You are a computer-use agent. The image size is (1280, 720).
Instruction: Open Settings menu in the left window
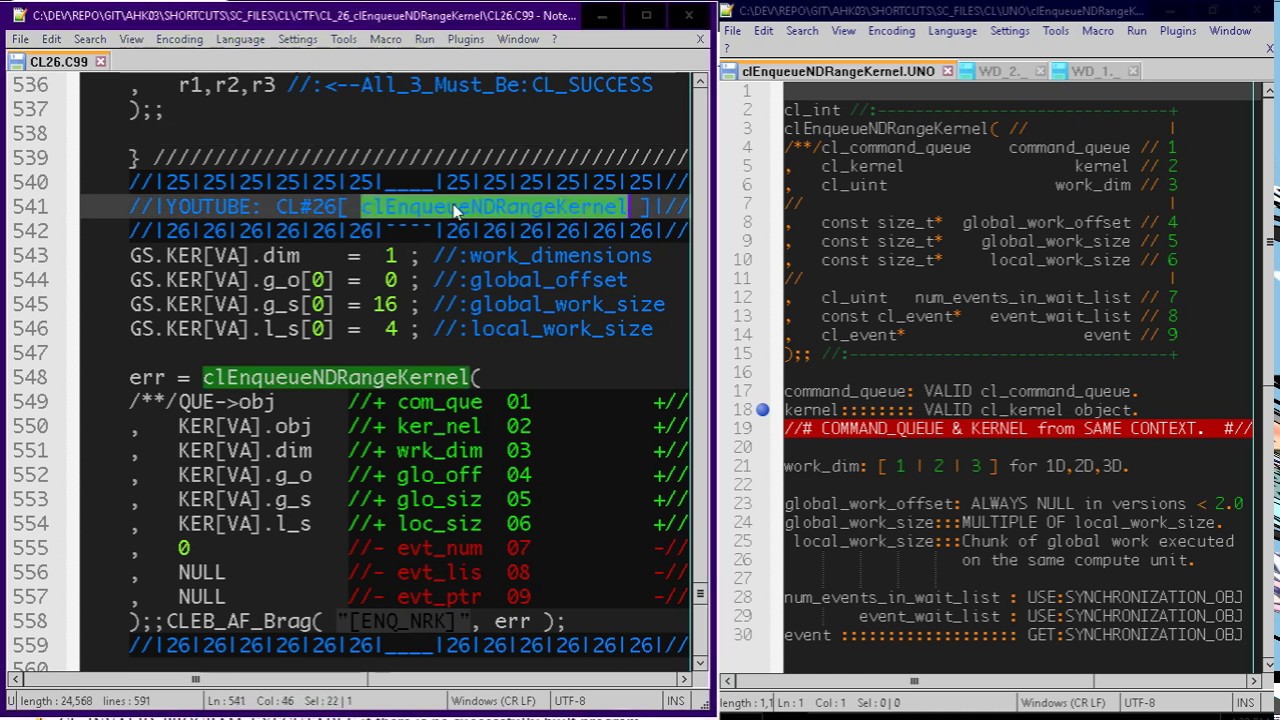click(297, 39)
